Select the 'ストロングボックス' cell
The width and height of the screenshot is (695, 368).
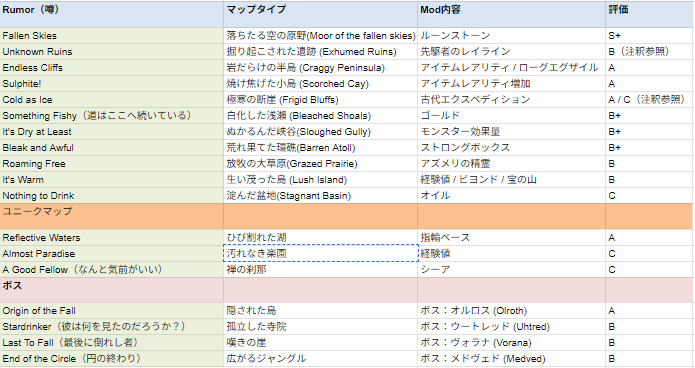click(511, 148)
